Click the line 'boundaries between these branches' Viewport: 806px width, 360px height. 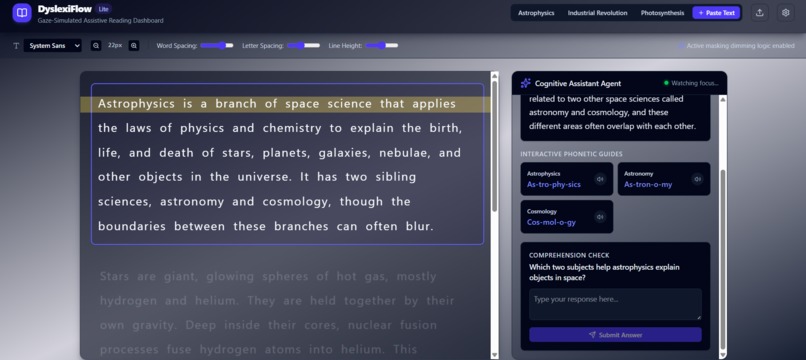(266, 226)
